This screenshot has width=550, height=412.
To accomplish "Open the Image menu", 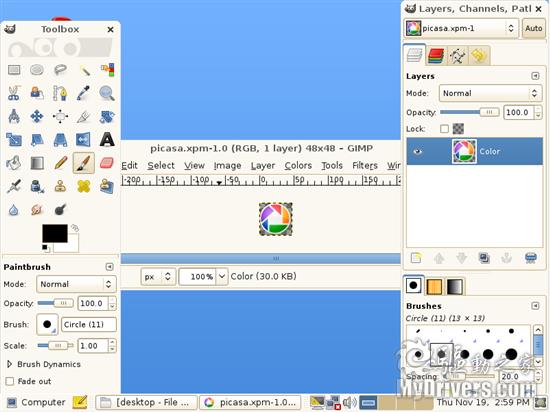I will tap(227, 165).
